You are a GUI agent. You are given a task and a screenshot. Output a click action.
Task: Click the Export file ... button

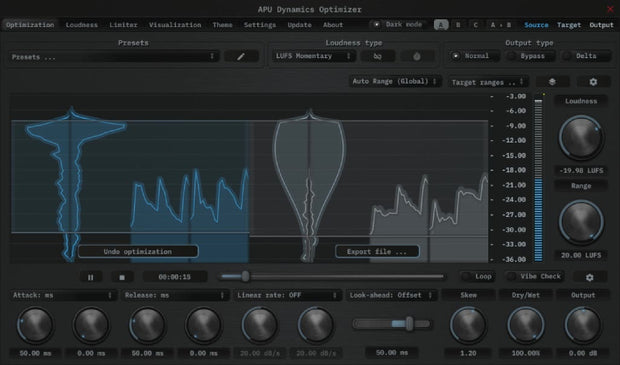pyautogui.click(x=377, y=252)
